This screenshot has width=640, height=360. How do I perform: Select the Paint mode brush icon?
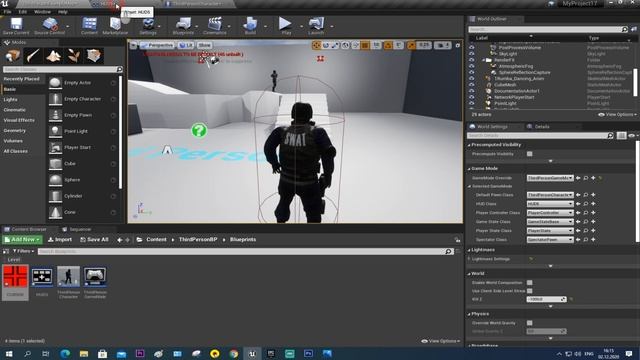click(33, 56)
